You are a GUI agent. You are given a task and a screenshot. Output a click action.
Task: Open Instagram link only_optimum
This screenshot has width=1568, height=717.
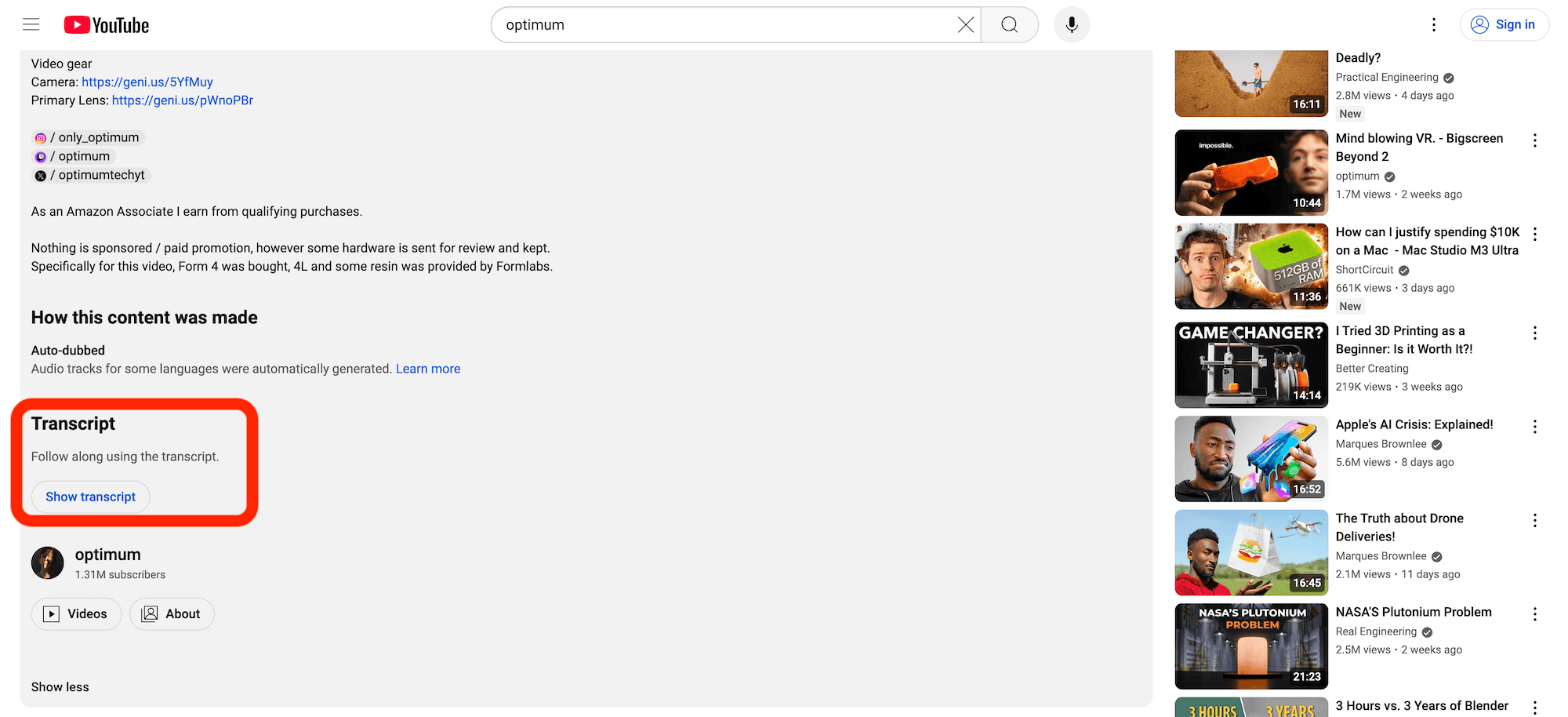click(x=89, y=137)
